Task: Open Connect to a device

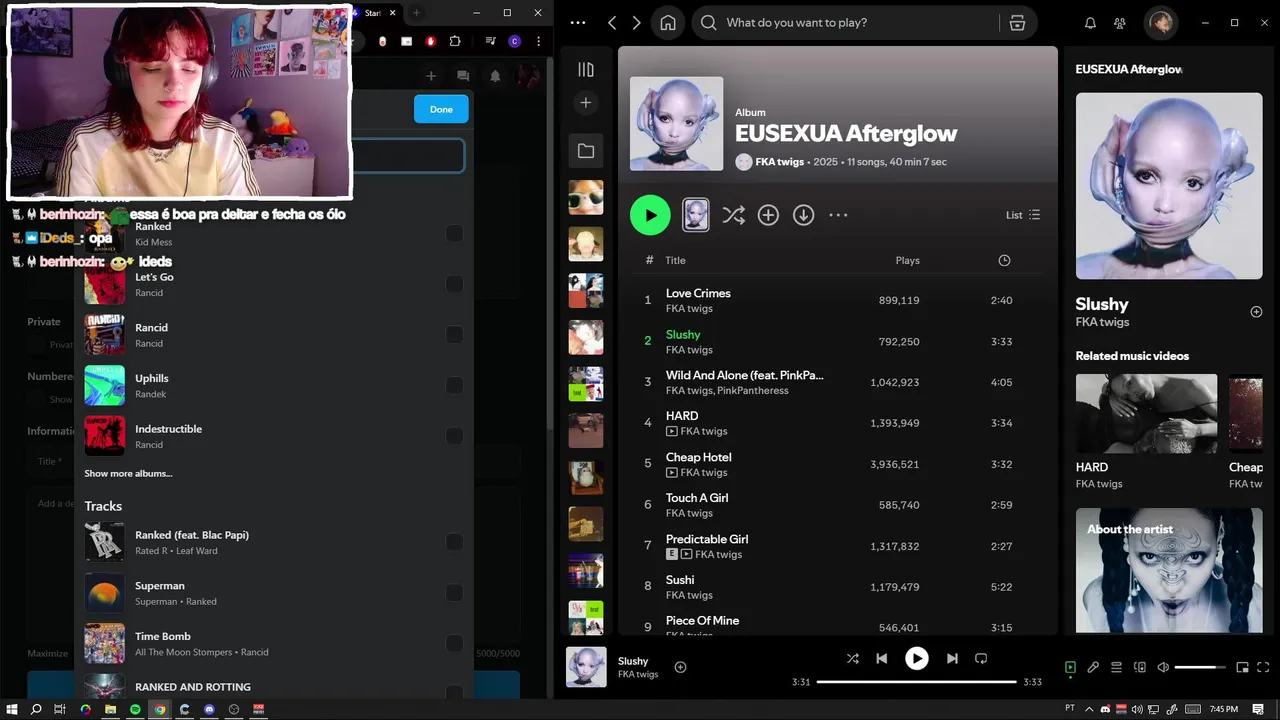Action: pos(1140,667)
